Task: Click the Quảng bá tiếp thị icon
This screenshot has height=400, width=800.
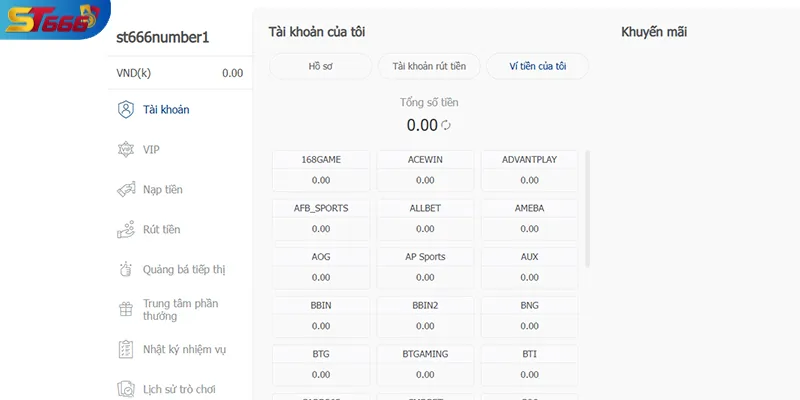Action: point(125,269)
